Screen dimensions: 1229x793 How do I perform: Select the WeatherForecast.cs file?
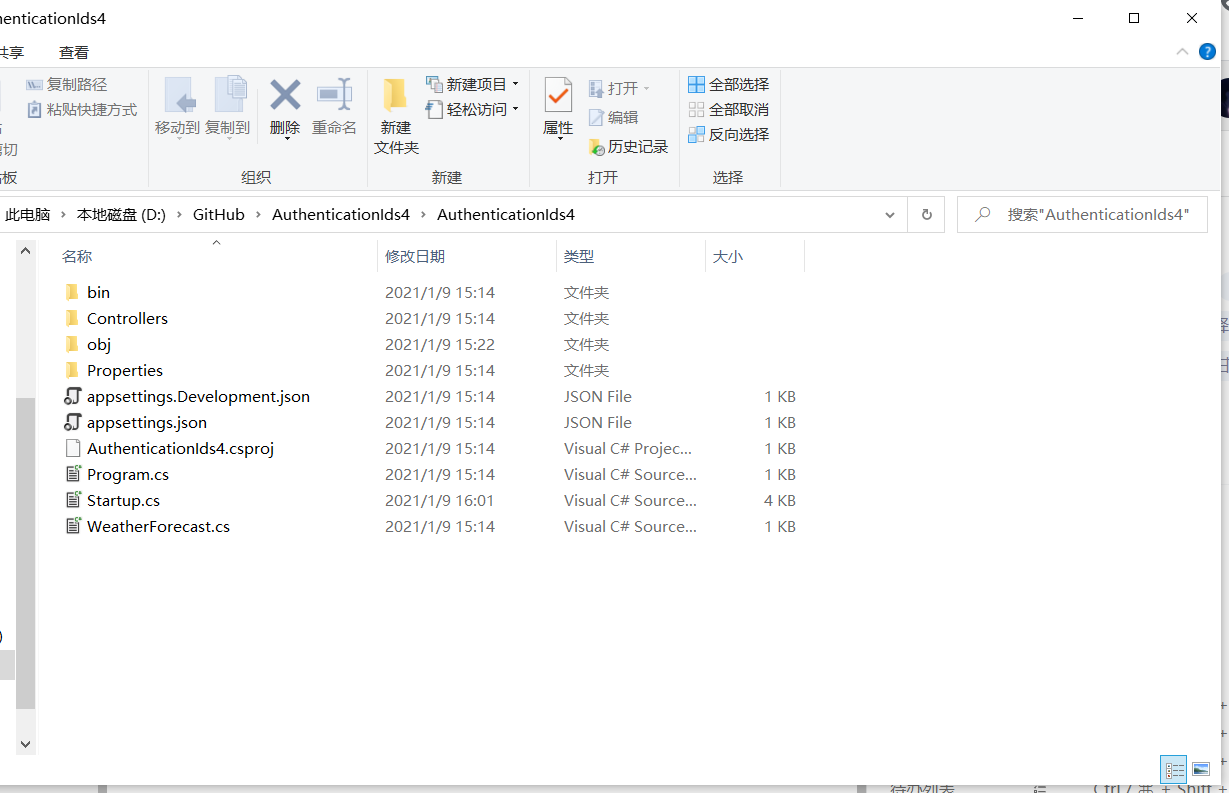(158, 526)
